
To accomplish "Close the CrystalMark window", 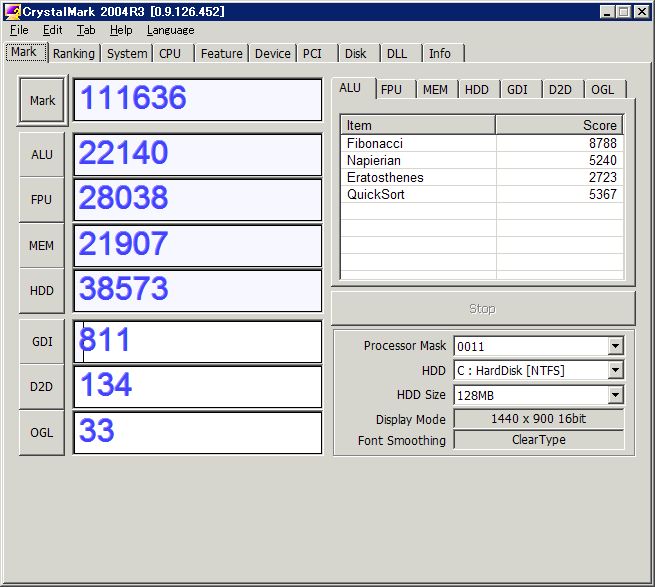I will (x=641, y=12).
